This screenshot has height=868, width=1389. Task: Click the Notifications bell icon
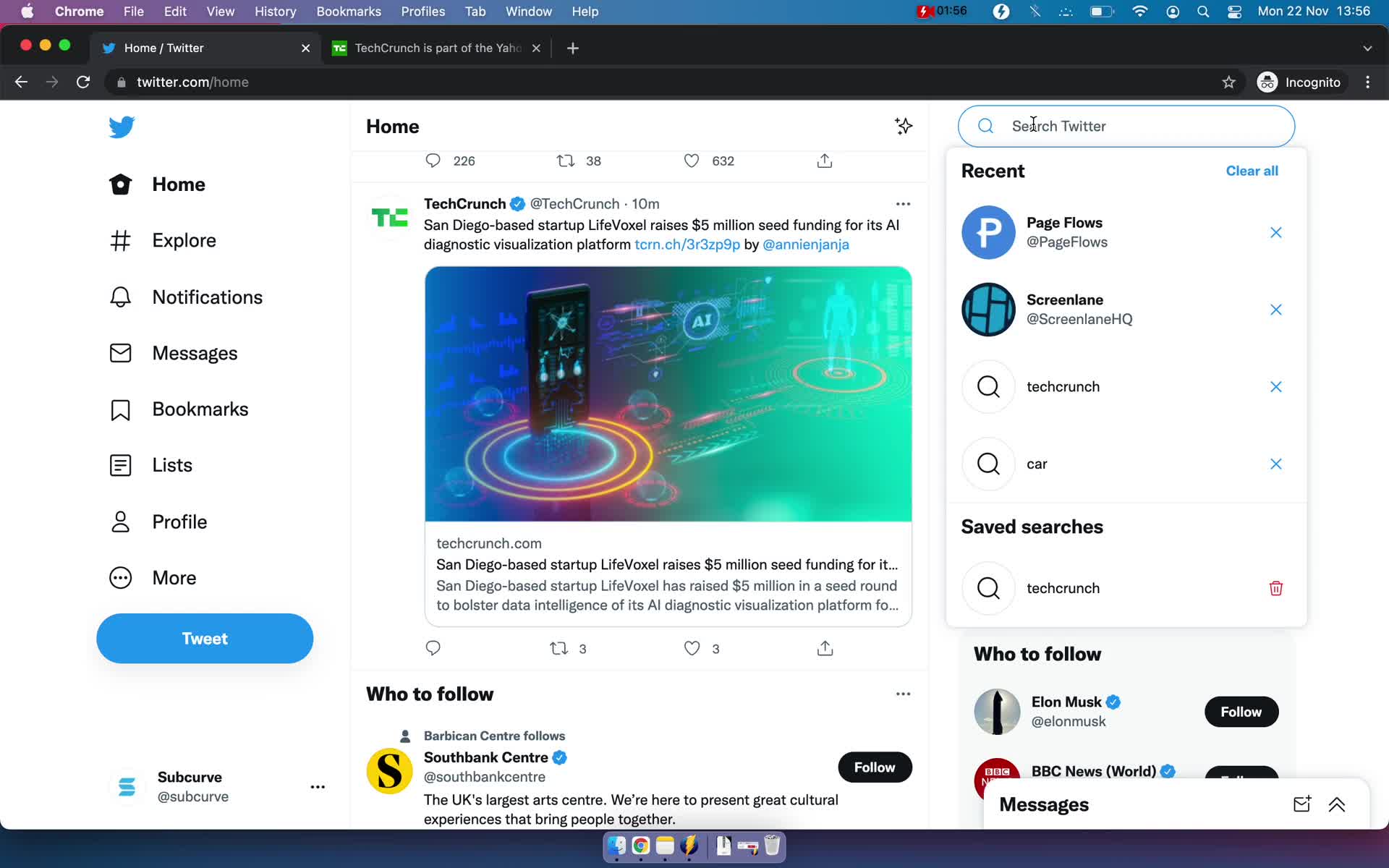tap(119, 296)
